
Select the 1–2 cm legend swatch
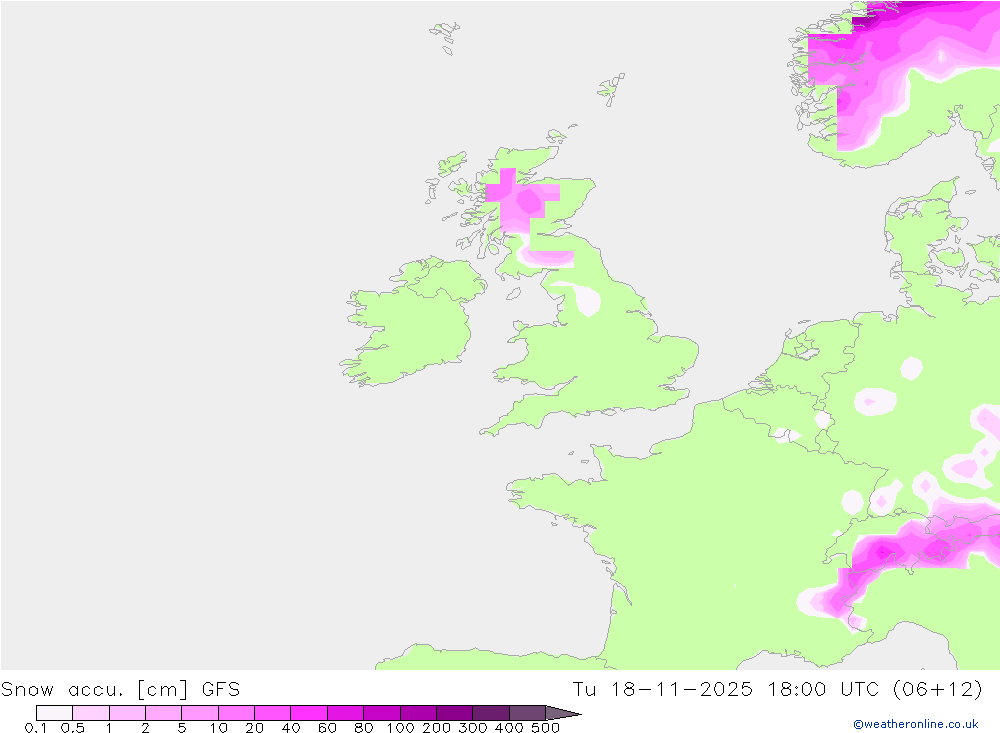(x=128, y=713)
